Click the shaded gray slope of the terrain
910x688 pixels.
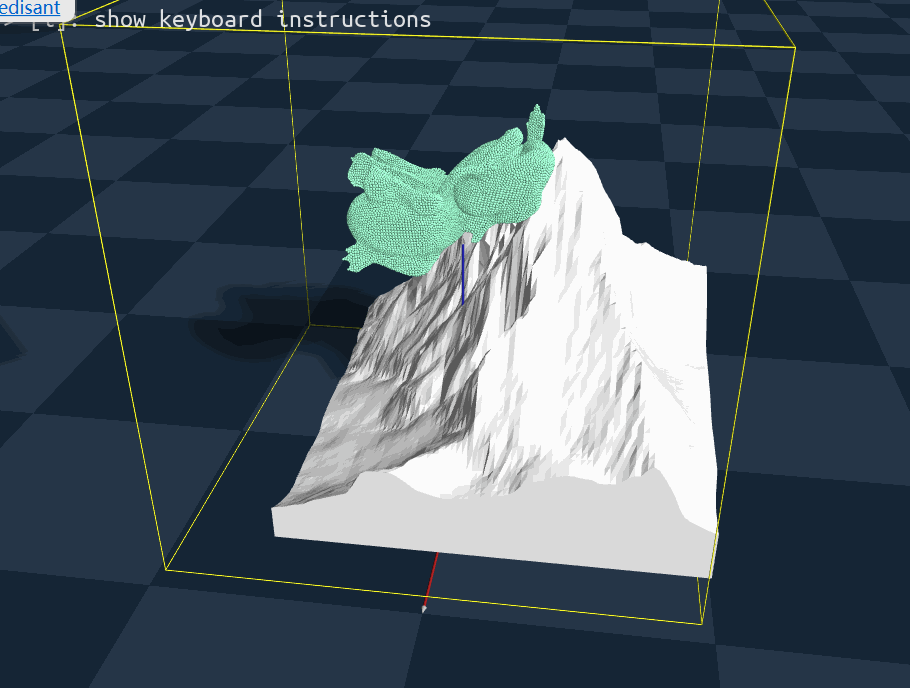(400, 390)
